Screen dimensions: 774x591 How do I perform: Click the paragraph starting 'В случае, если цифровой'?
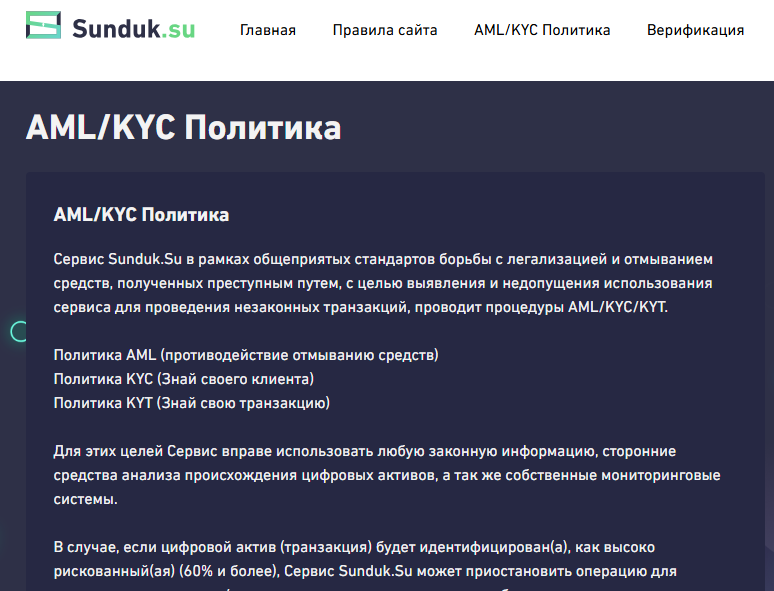365,565
